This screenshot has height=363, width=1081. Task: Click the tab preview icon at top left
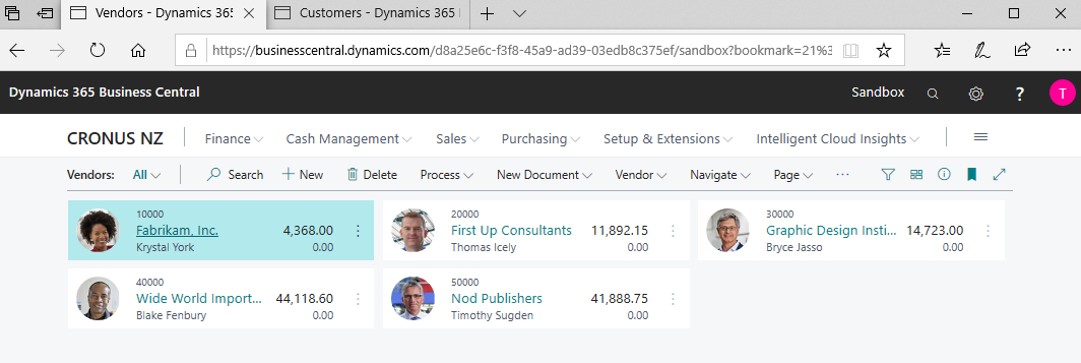pyautogui.click(x=12, y=12)
